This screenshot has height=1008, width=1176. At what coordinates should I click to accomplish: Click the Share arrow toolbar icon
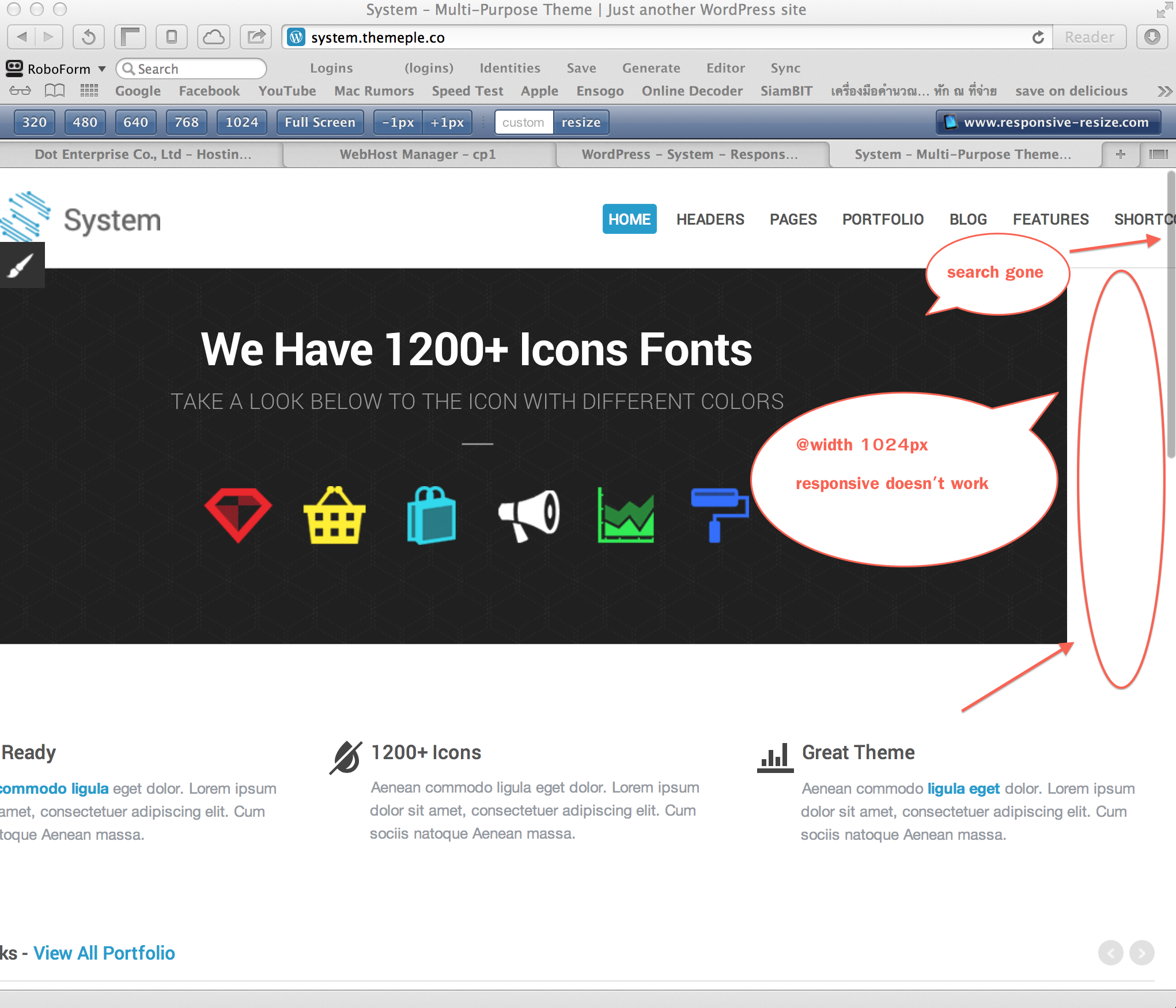coord(256,37)
